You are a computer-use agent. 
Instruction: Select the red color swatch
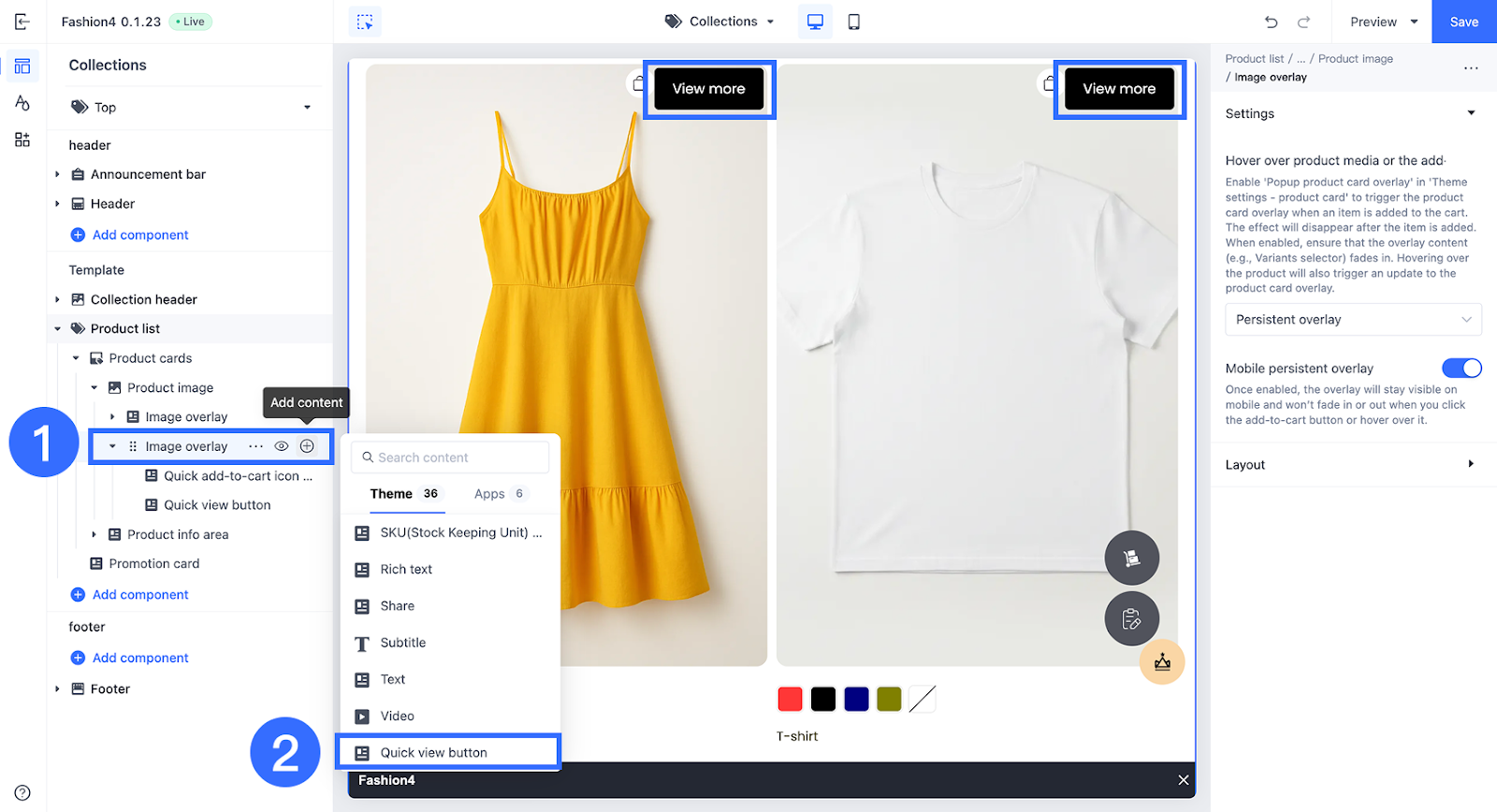[x=790, y=699]
